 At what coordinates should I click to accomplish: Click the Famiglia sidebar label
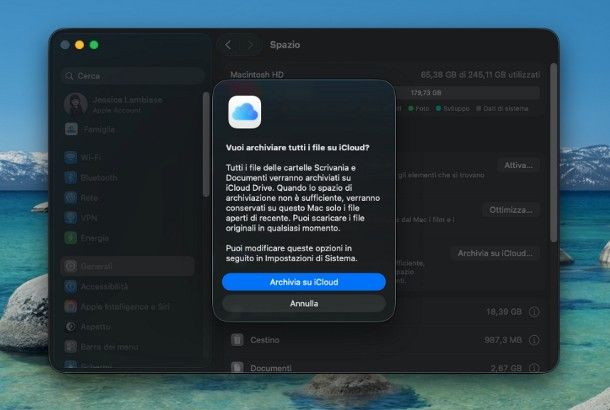(x=99, y=129)
